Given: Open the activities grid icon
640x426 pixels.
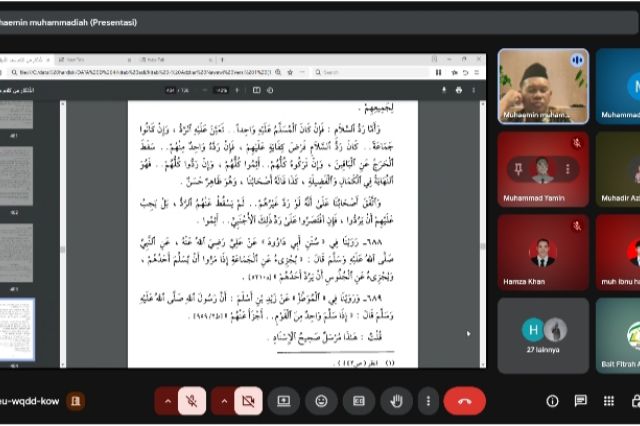Looking at the screenshot, I should tap(609, 401).
